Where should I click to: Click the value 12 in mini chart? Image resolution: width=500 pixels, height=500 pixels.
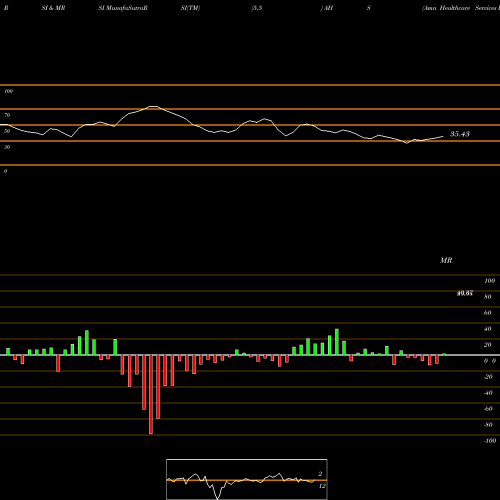click(x=322, y=486)
